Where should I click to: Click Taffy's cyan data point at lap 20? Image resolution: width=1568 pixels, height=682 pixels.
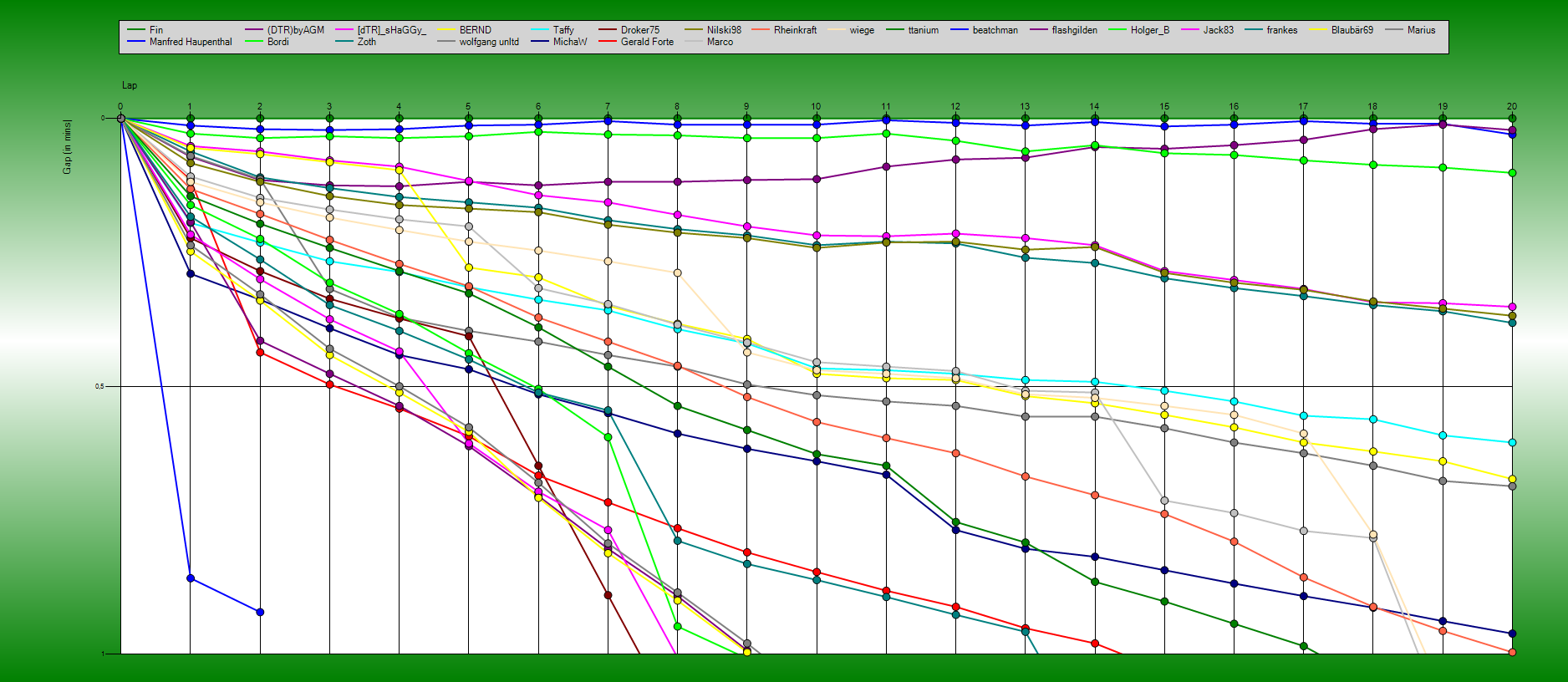pos(1512,443)
